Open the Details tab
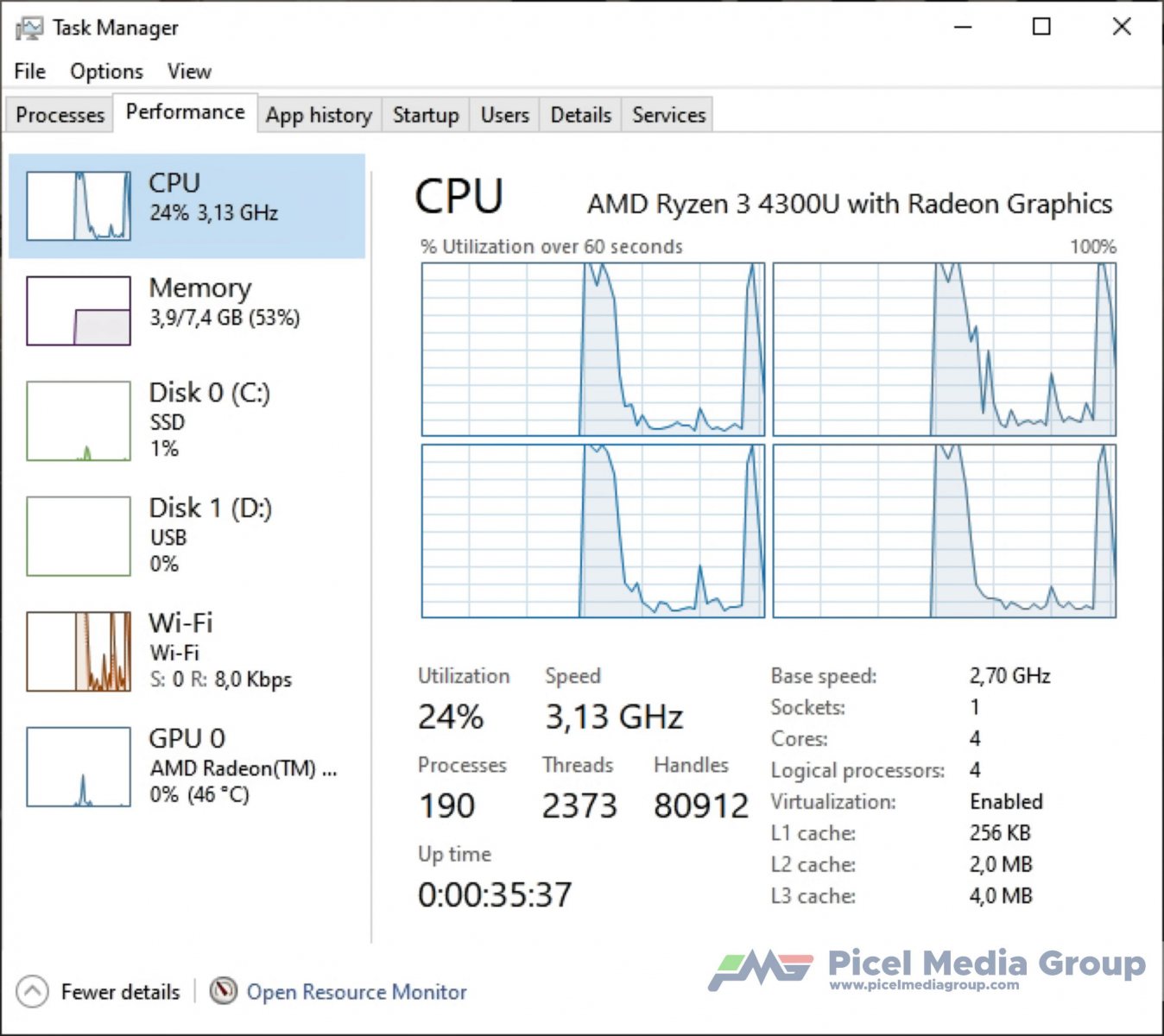 coord(580,115)
